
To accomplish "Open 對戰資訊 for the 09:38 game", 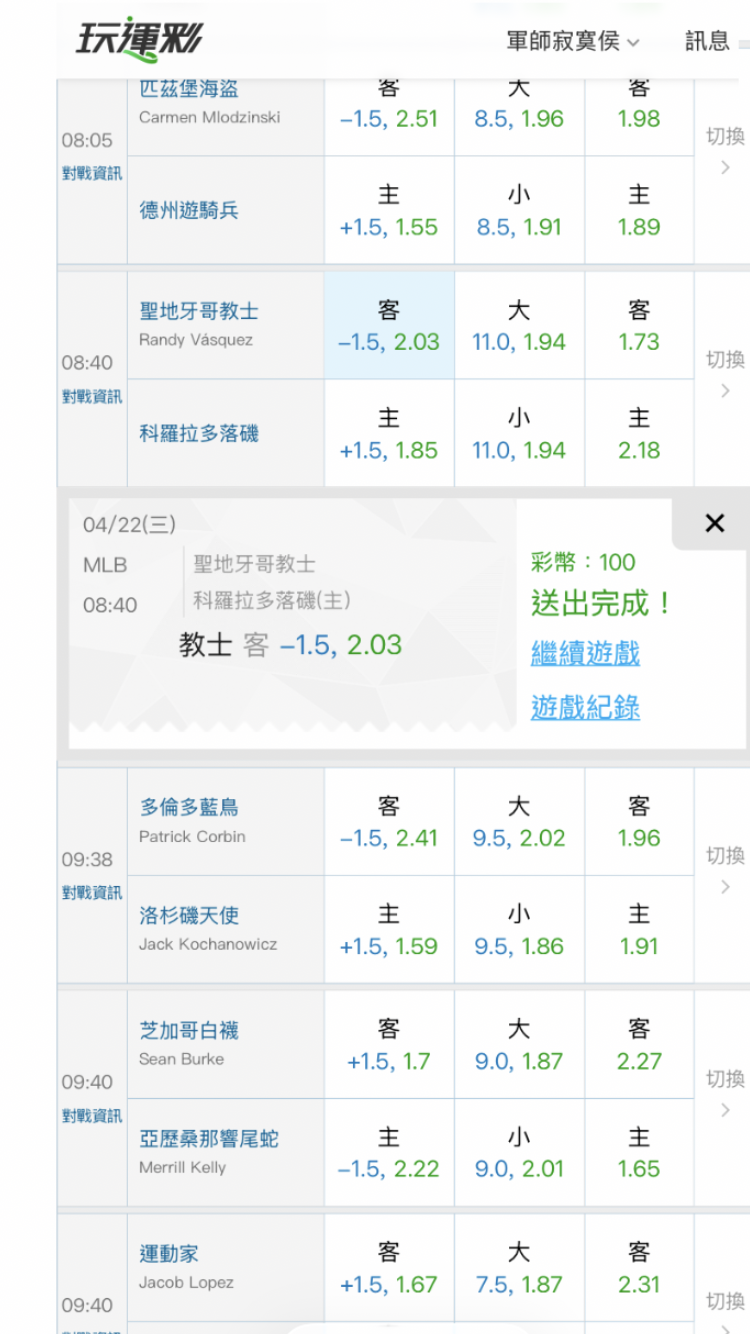I will click(92, 893).
